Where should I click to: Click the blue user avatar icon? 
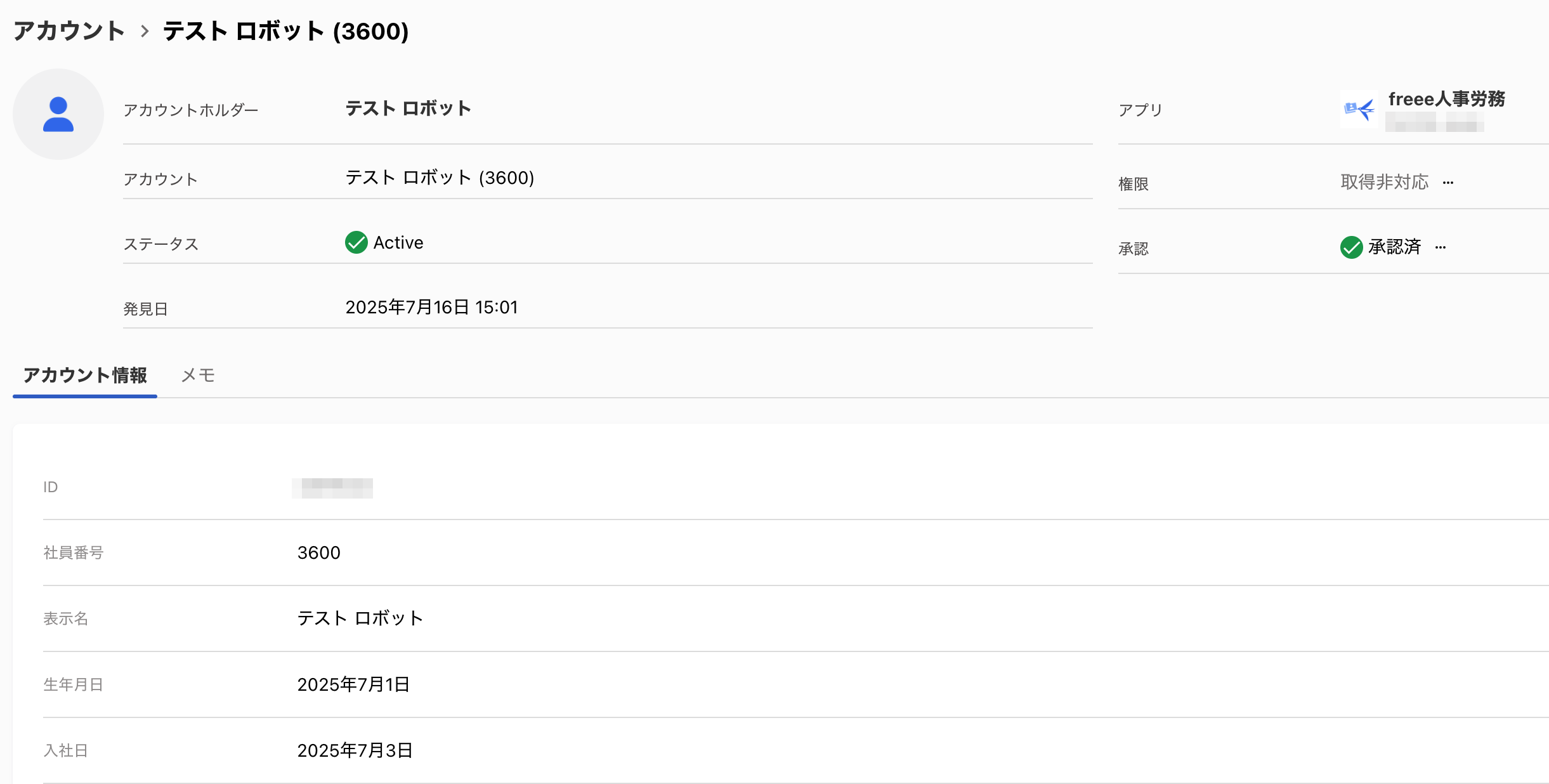(58, 114)
